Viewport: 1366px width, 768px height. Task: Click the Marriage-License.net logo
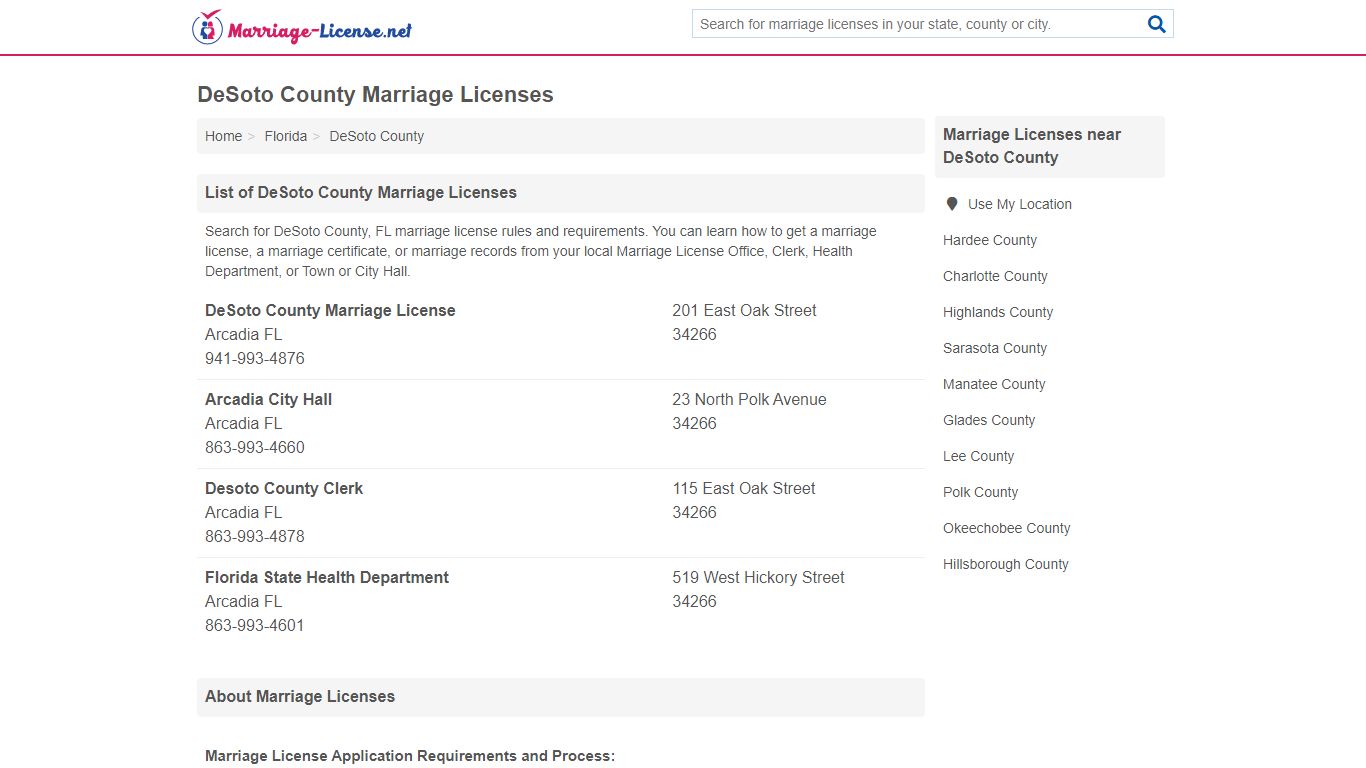pos(302,27)
